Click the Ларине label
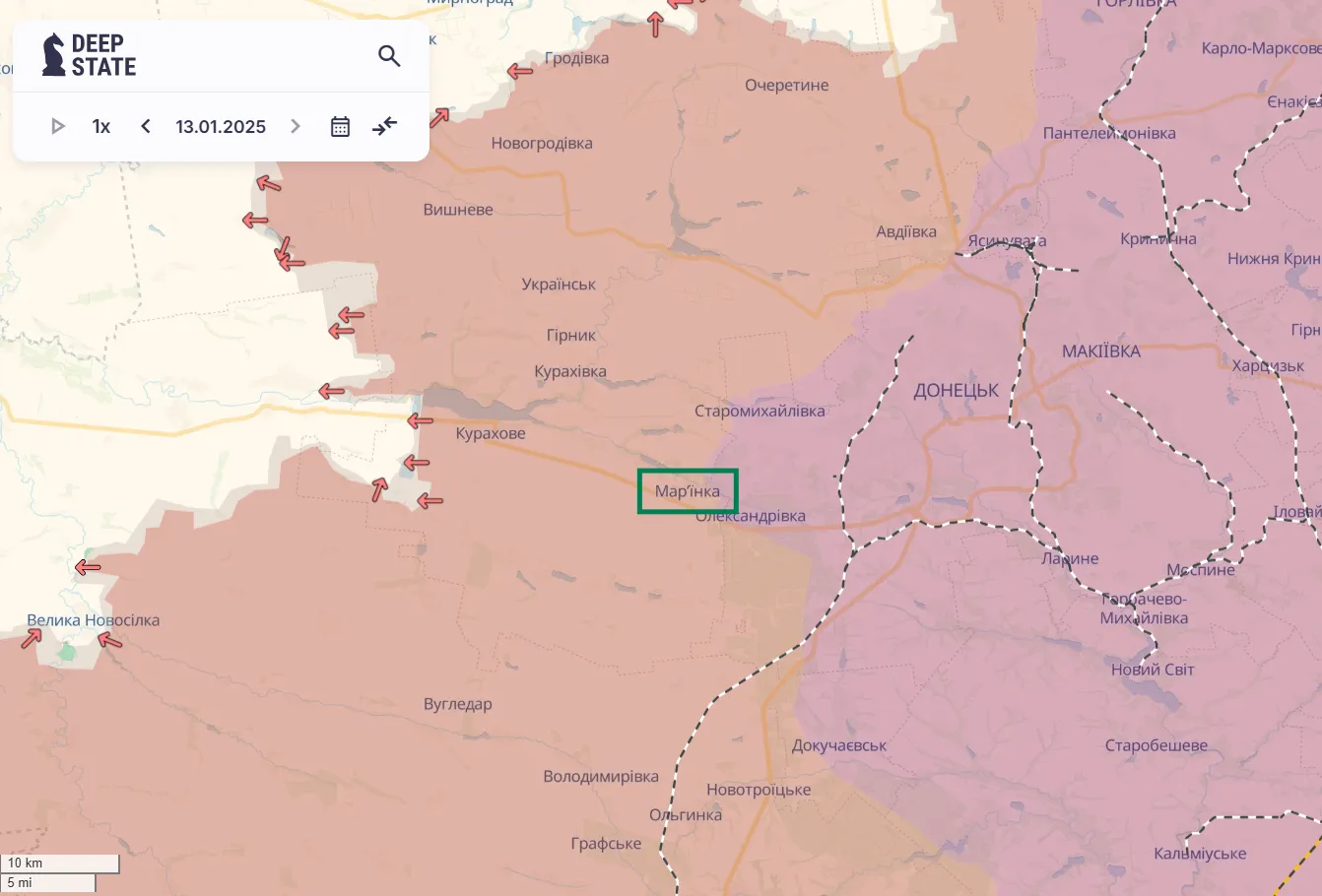The image size is (1322, 896). pos(1070,558)
